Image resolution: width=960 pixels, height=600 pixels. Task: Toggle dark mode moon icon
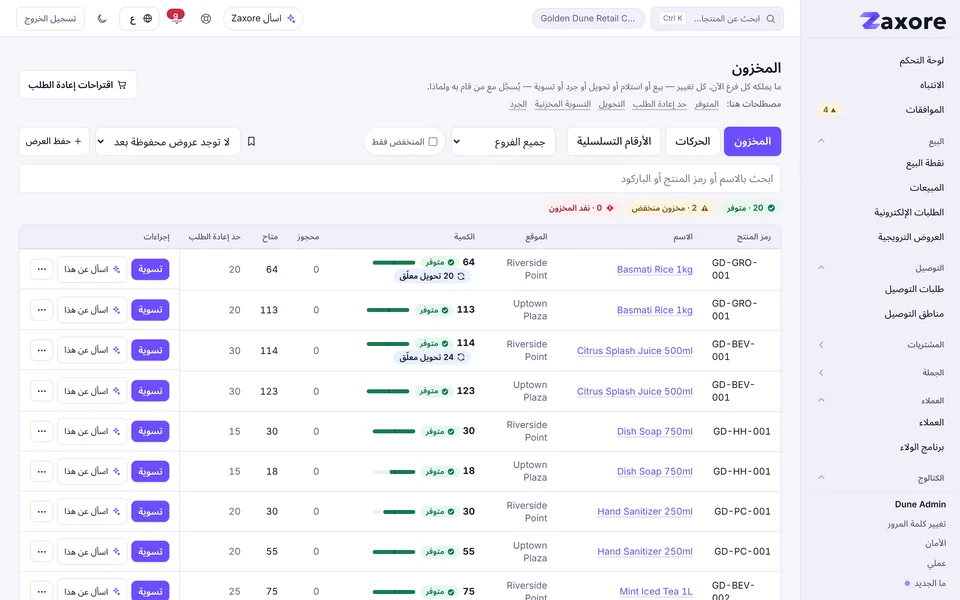[102, 18]
